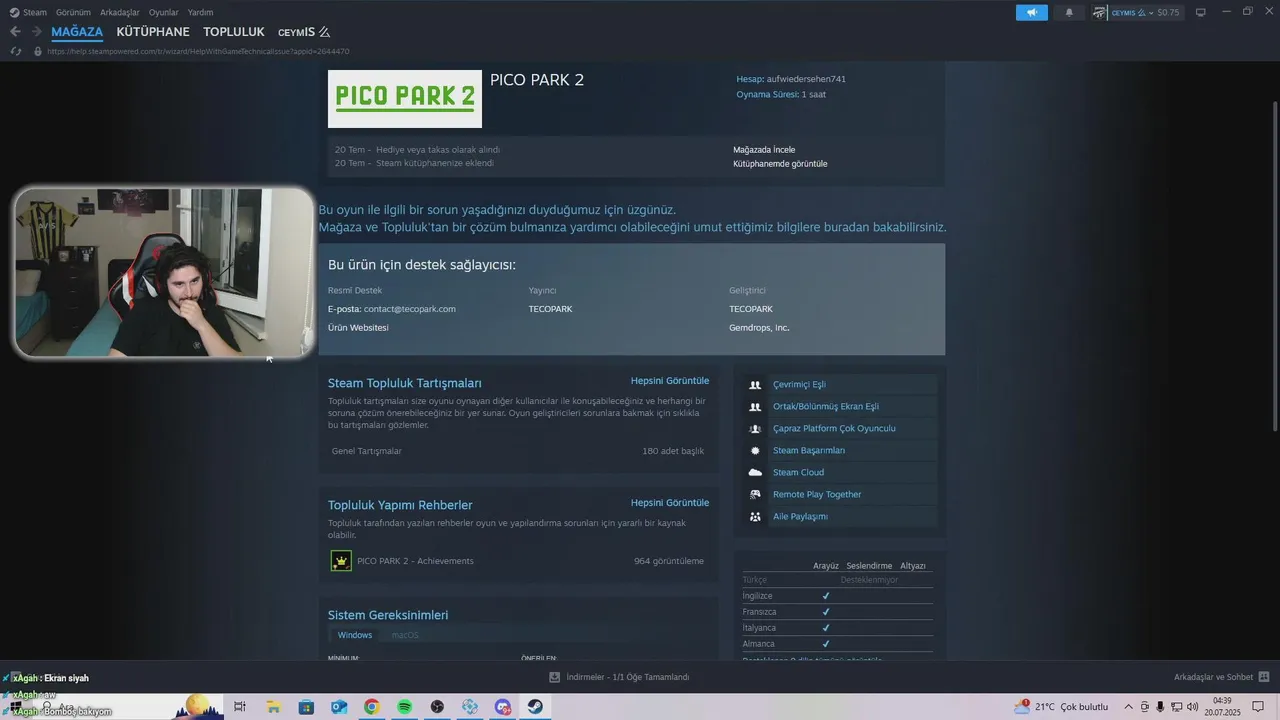Switch to the MAĞAZA tab

pos(77,32)
